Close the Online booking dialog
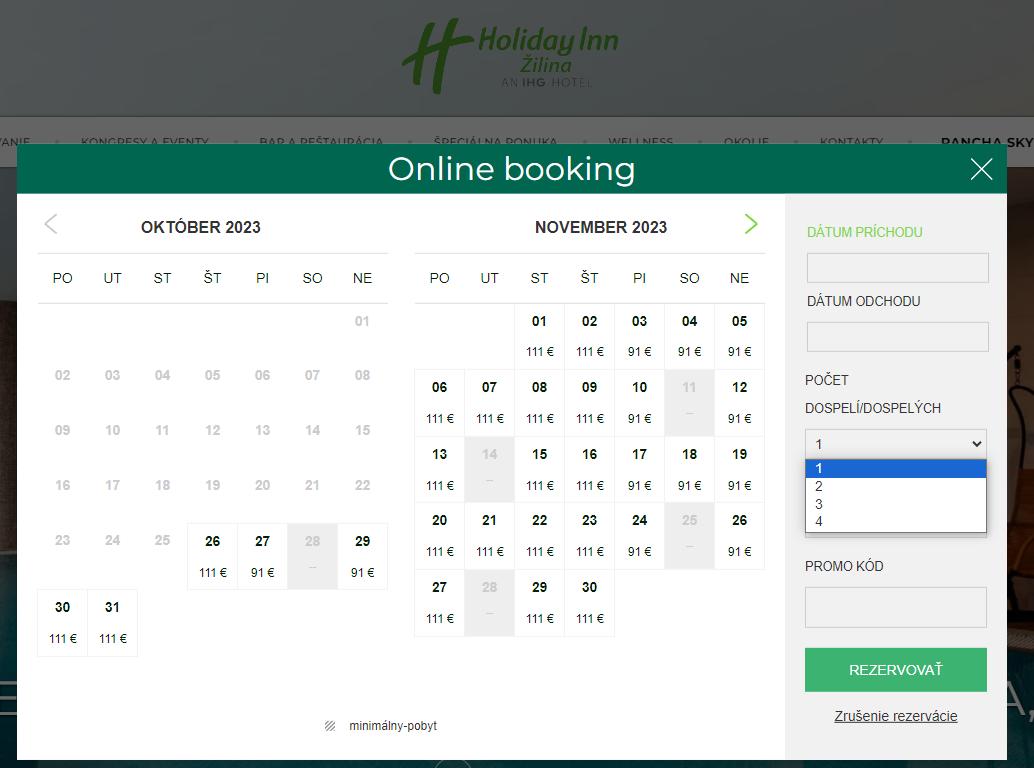 tap(981, 169)
